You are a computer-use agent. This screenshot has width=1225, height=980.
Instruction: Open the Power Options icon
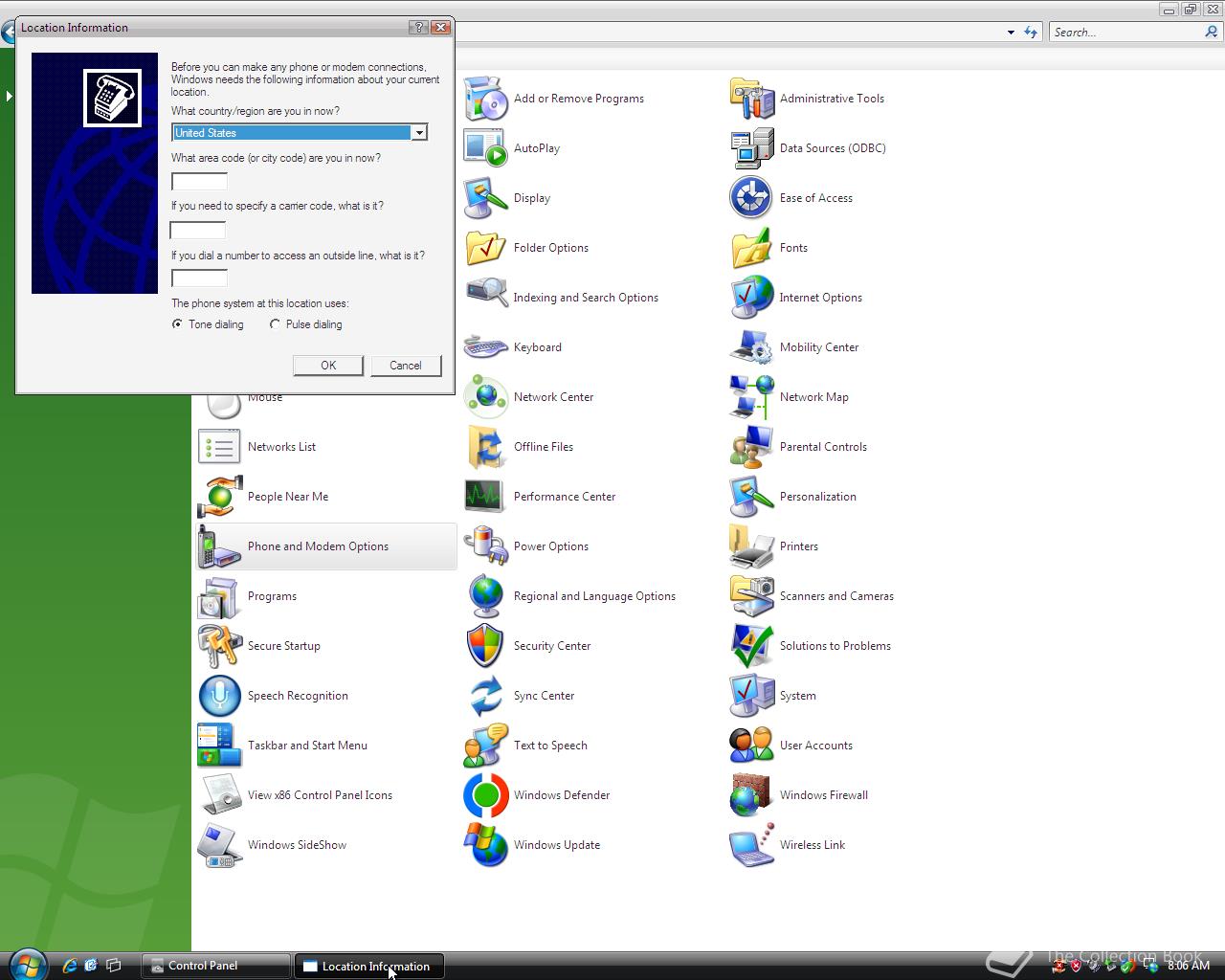click(x=486, y=546)
